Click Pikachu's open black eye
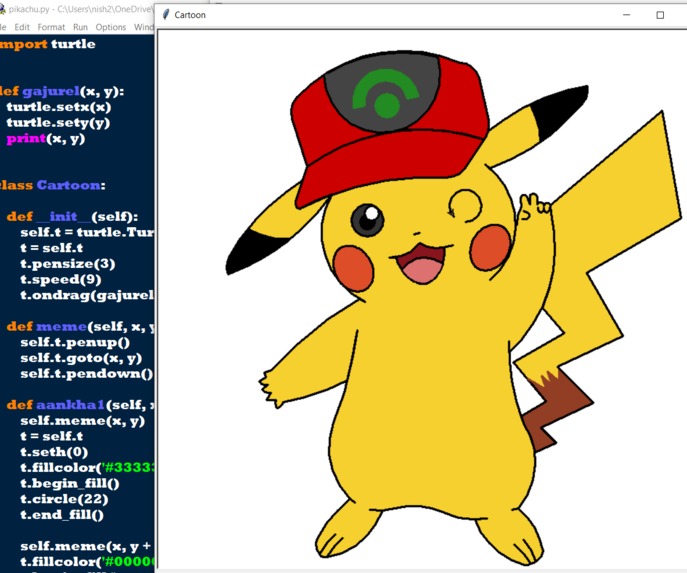The height and width of the screenshot is (573, 687). pyautogui.click(x=367, y=220)
